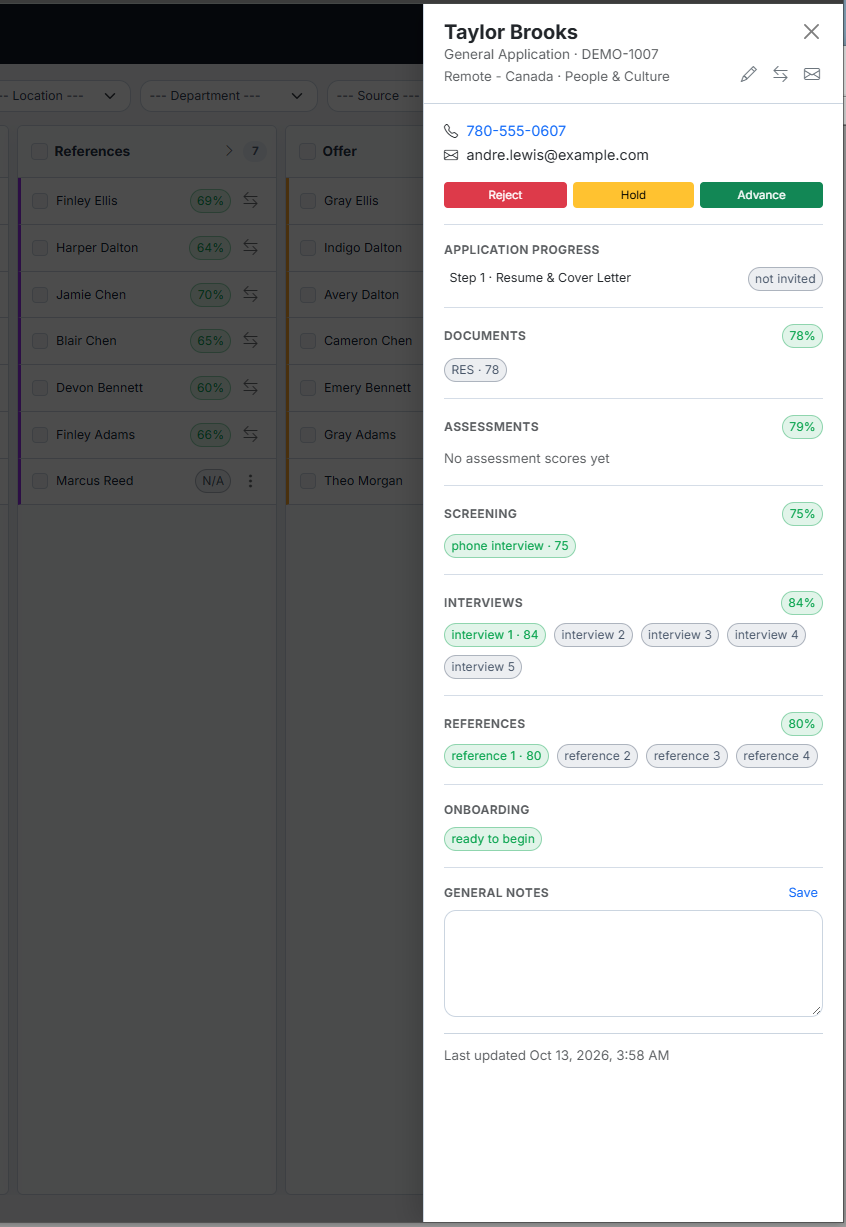
Task: Select the reference 2 chip
Action: click(598, 756)
